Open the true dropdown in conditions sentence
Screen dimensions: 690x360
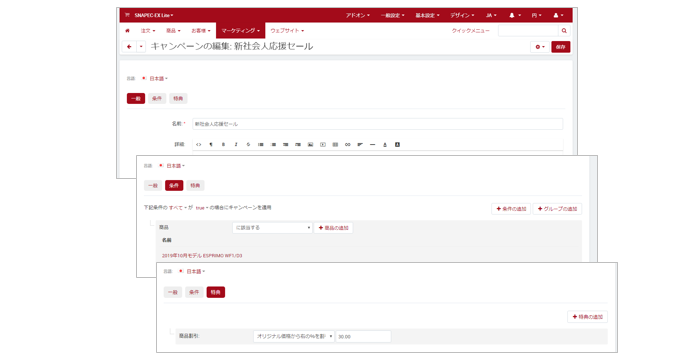[x=202, y=208]
